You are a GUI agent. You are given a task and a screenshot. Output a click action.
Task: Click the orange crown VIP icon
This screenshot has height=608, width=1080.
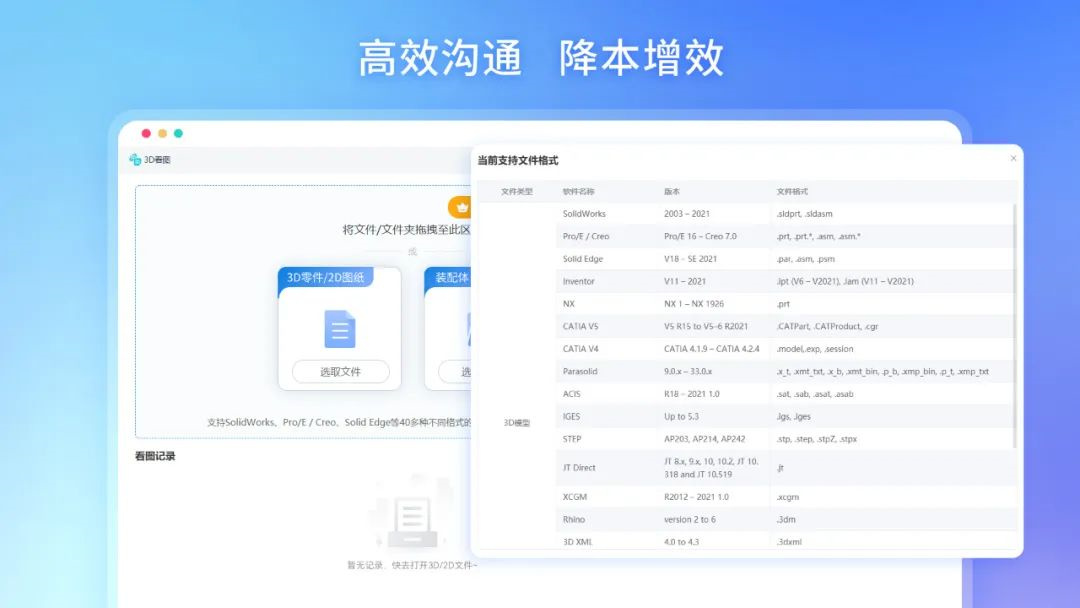(x=461, y=207)
